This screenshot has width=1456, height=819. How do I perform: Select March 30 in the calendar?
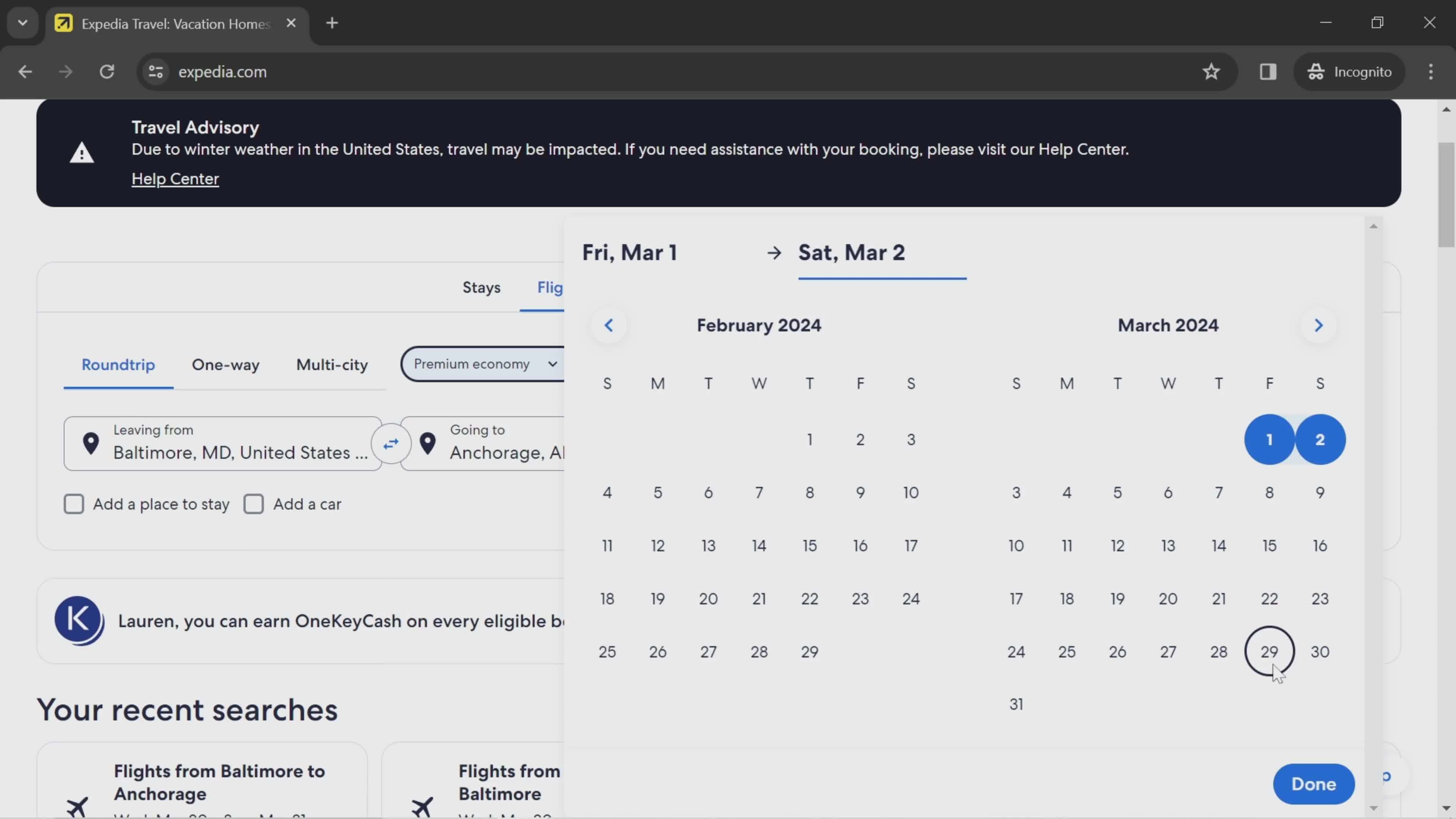(1320, 651)
